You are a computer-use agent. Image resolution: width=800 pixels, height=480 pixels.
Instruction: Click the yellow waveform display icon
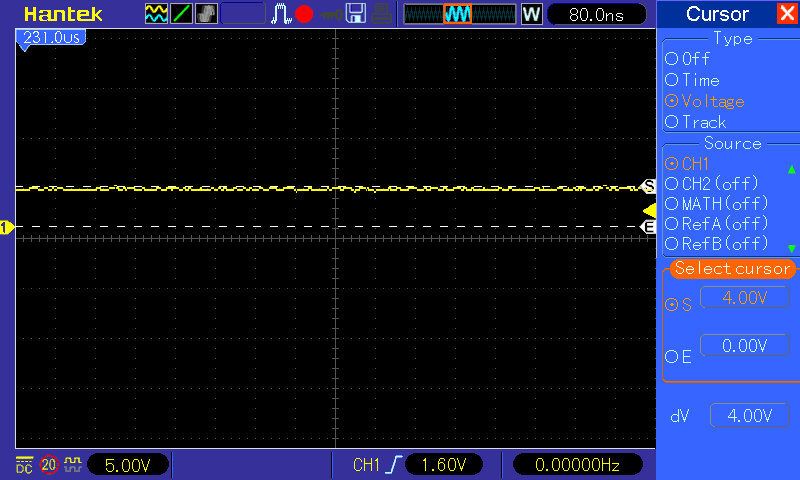156,14
